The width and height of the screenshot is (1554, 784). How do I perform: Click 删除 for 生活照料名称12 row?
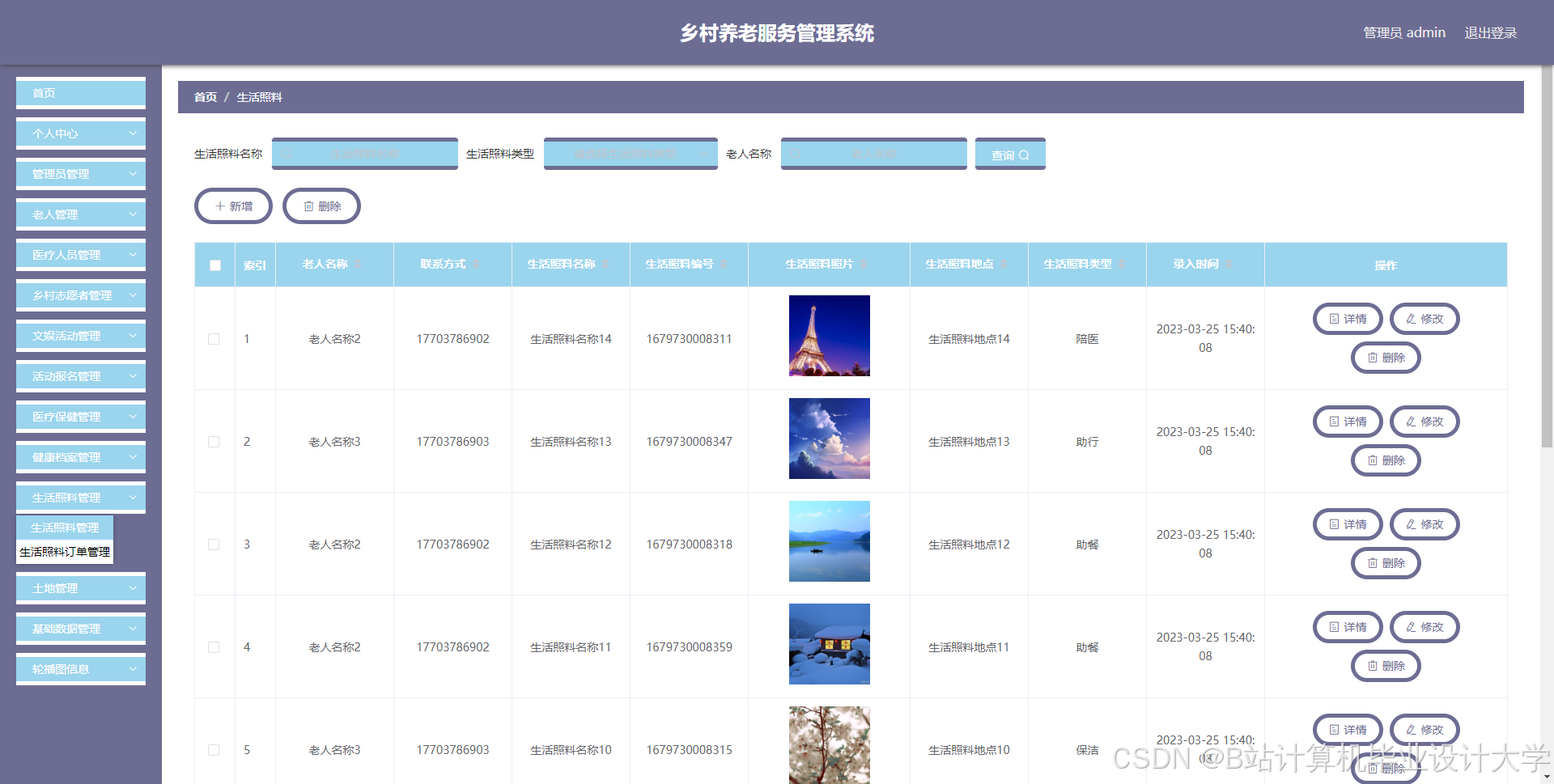point(1386,563)
